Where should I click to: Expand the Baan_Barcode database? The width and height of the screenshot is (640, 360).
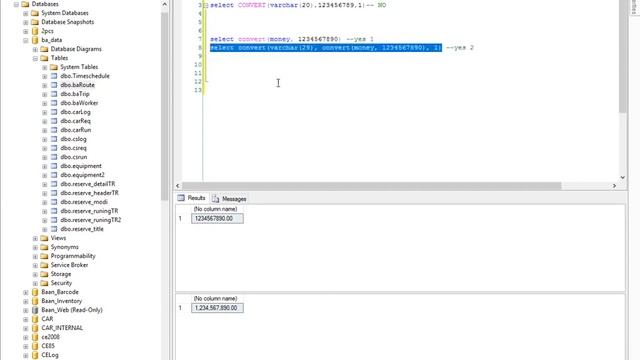tap(26, 292)
